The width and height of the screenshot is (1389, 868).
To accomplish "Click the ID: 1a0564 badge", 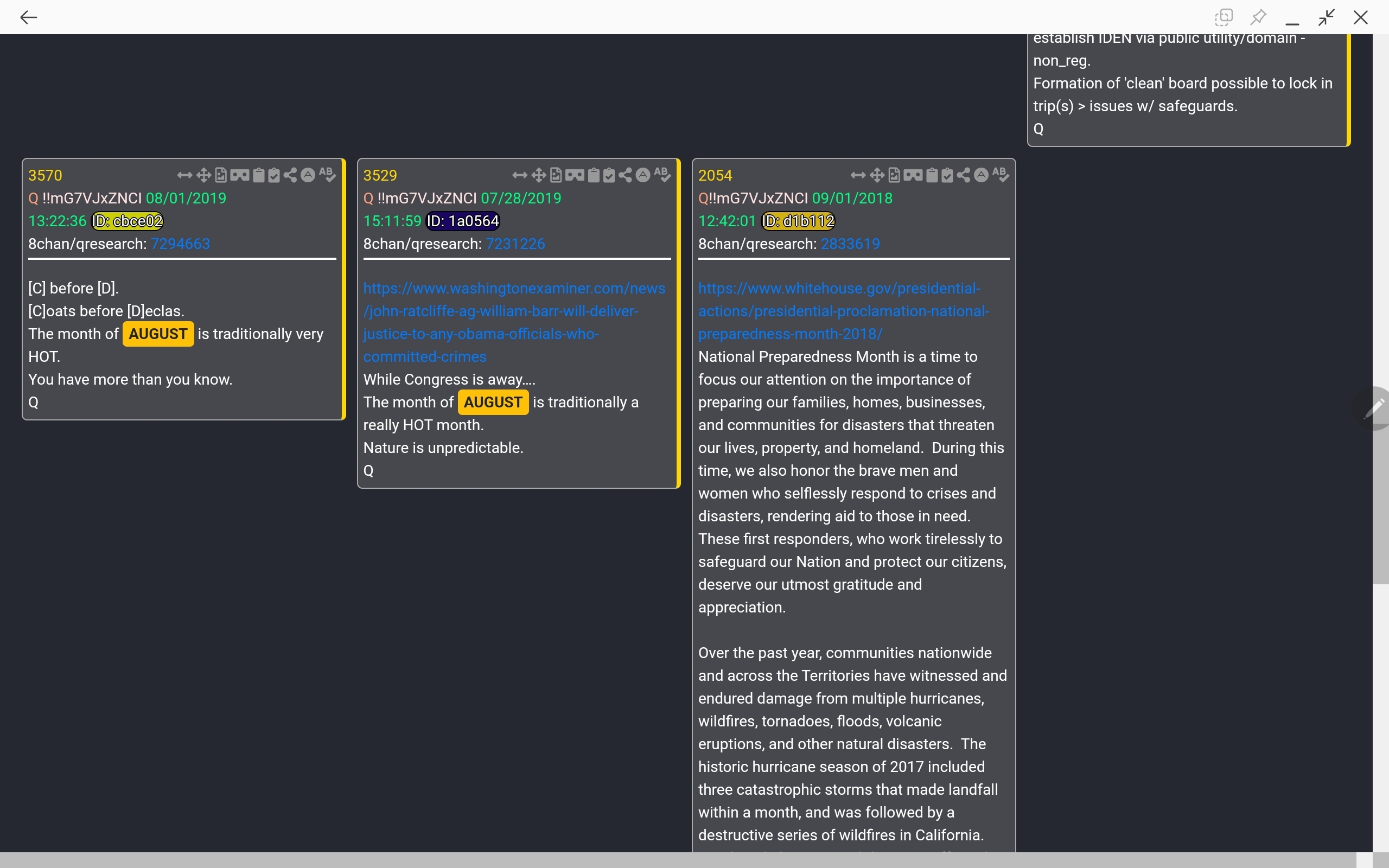I will coord(463,221).
